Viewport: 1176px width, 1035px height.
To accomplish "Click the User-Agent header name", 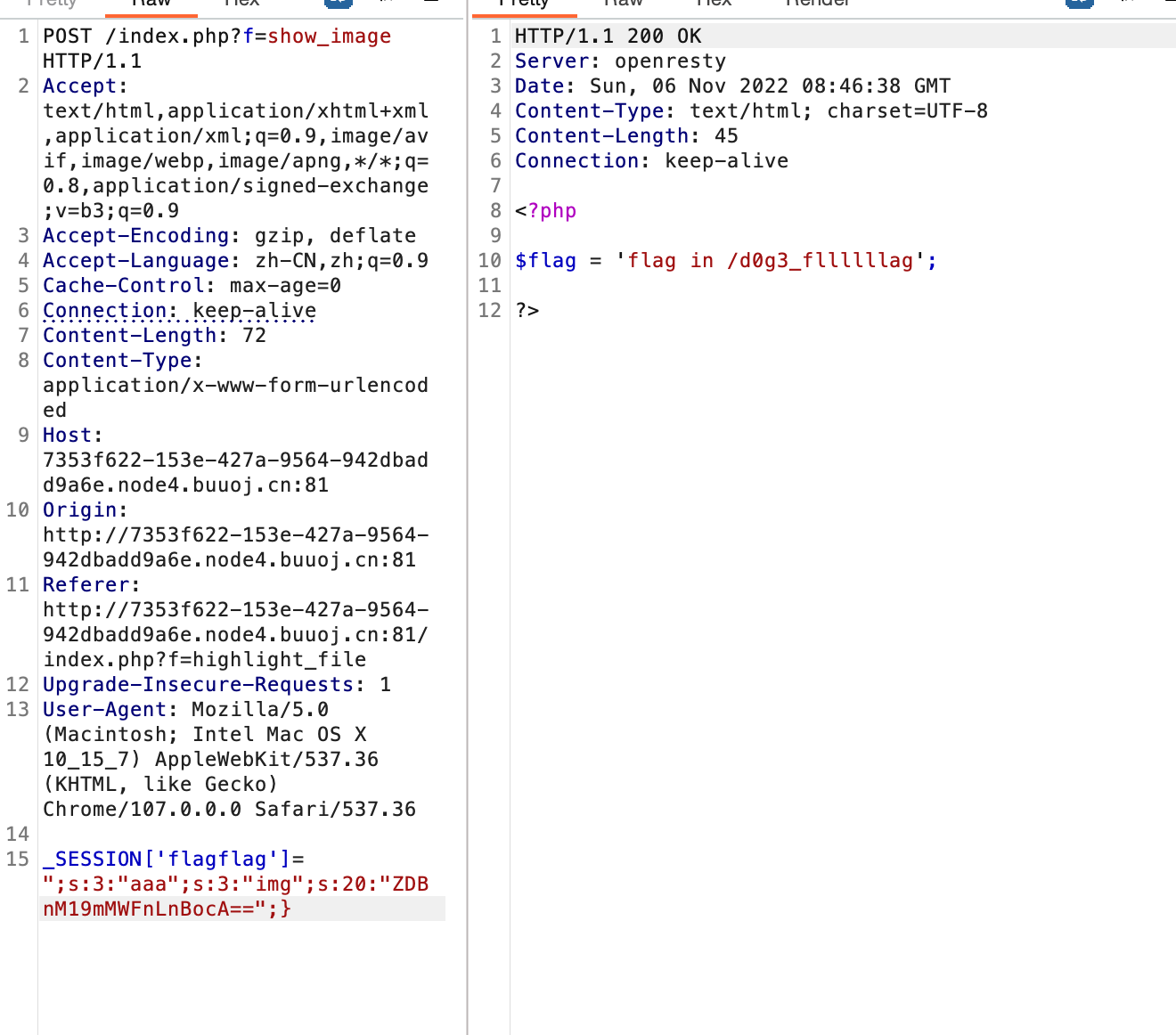I will pos(105,710).
